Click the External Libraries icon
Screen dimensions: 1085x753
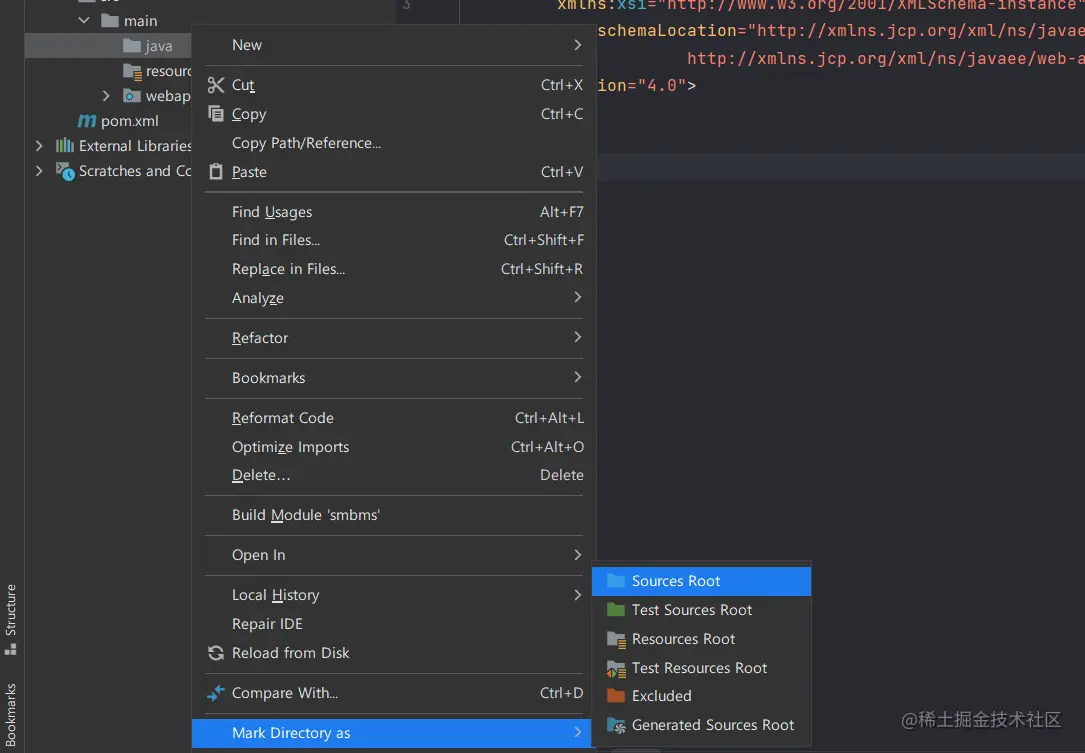[x=64, y=145]
